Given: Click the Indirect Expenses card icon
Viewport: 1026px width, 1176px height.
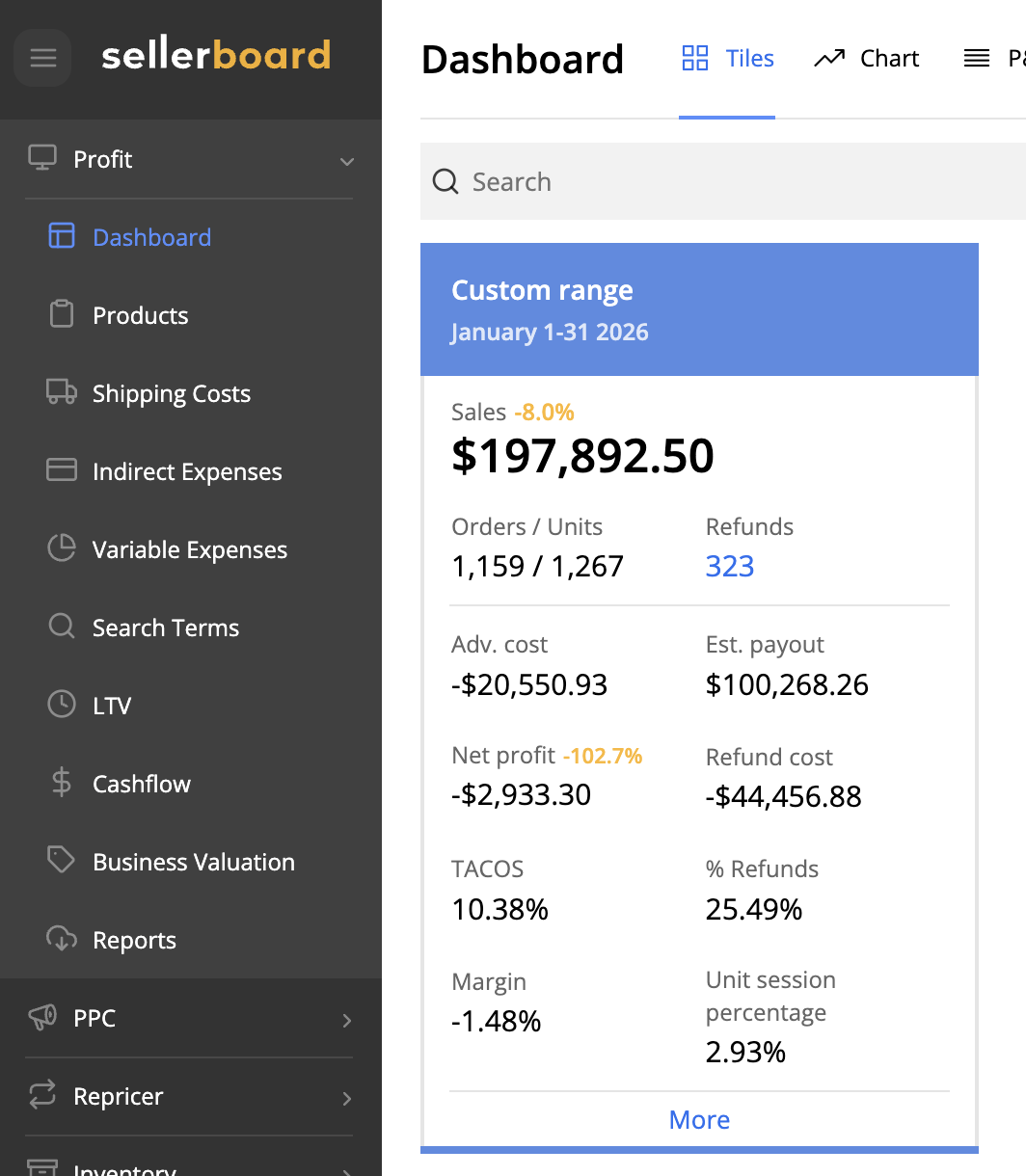Looking at the screenshot, I should (x=62, y=469).
